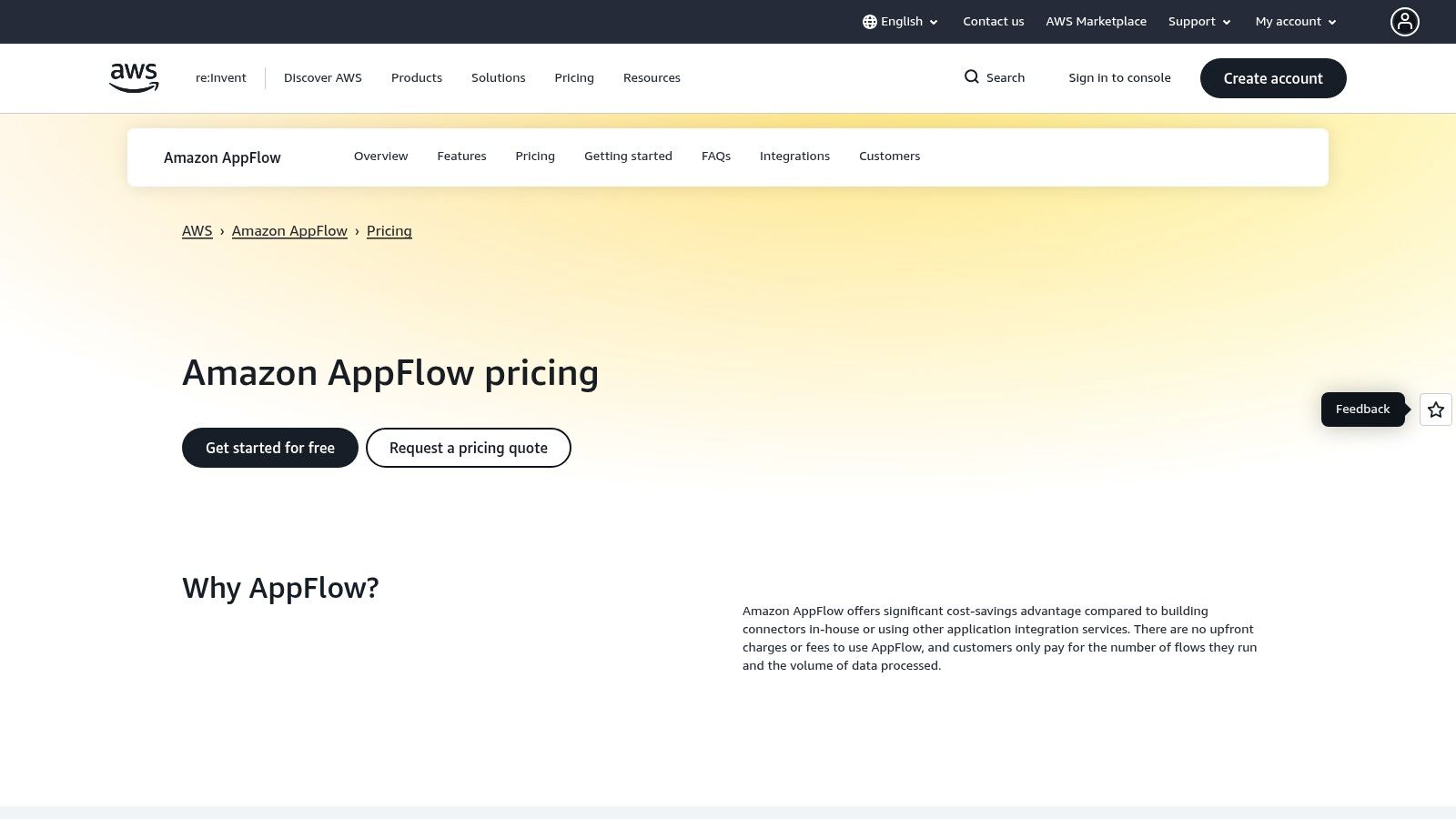Click the account profile icon top right

[1405, 21]
